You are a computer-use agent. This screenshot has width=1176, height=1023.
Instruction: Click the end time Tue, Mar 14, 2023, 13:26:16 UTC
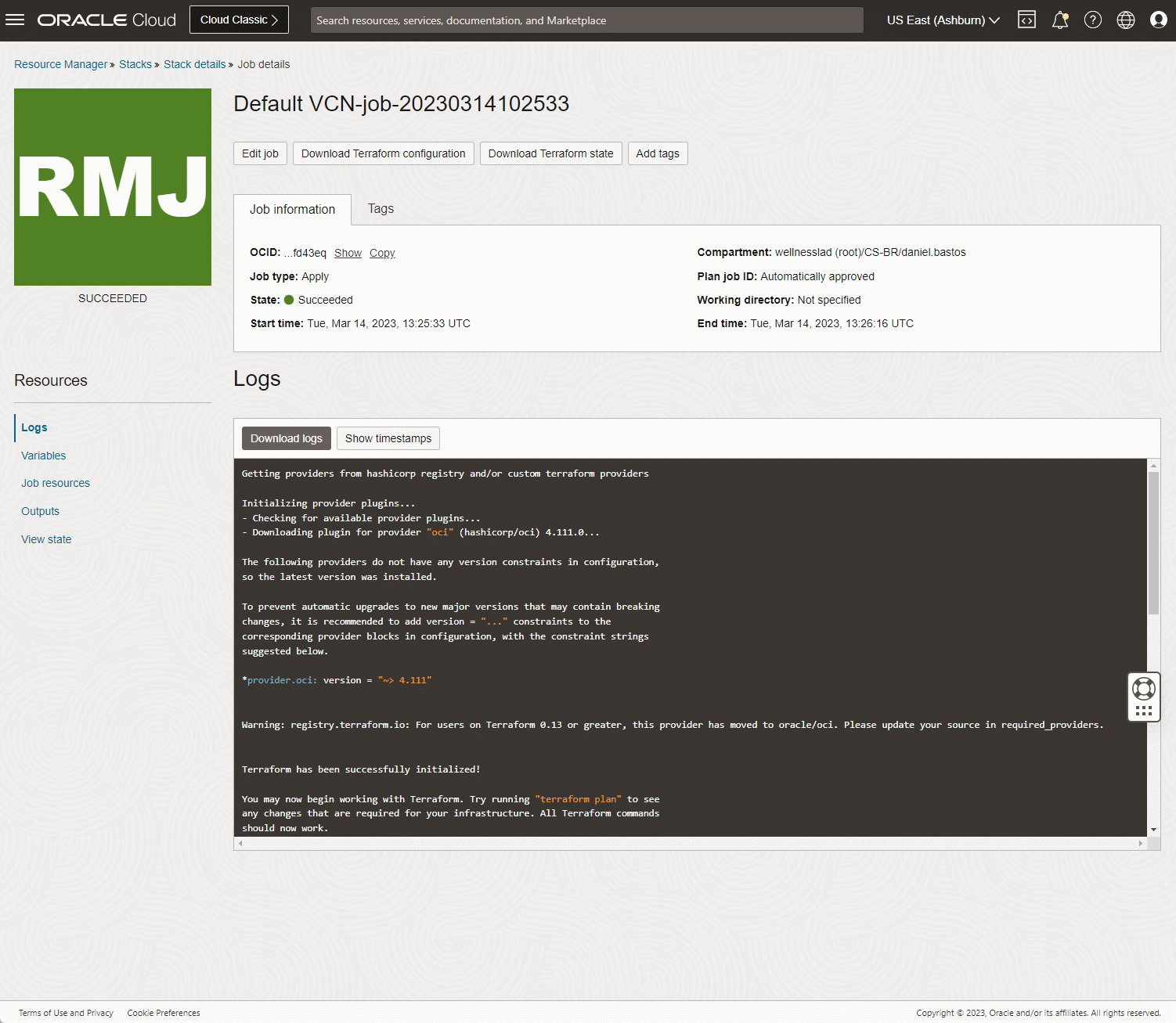[x=832, y=323]
